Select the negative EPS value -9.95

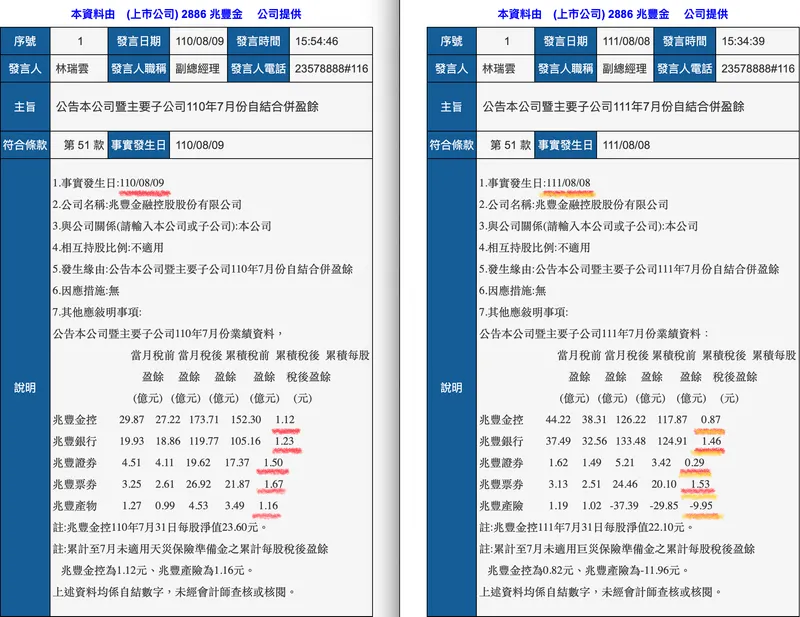701,506
